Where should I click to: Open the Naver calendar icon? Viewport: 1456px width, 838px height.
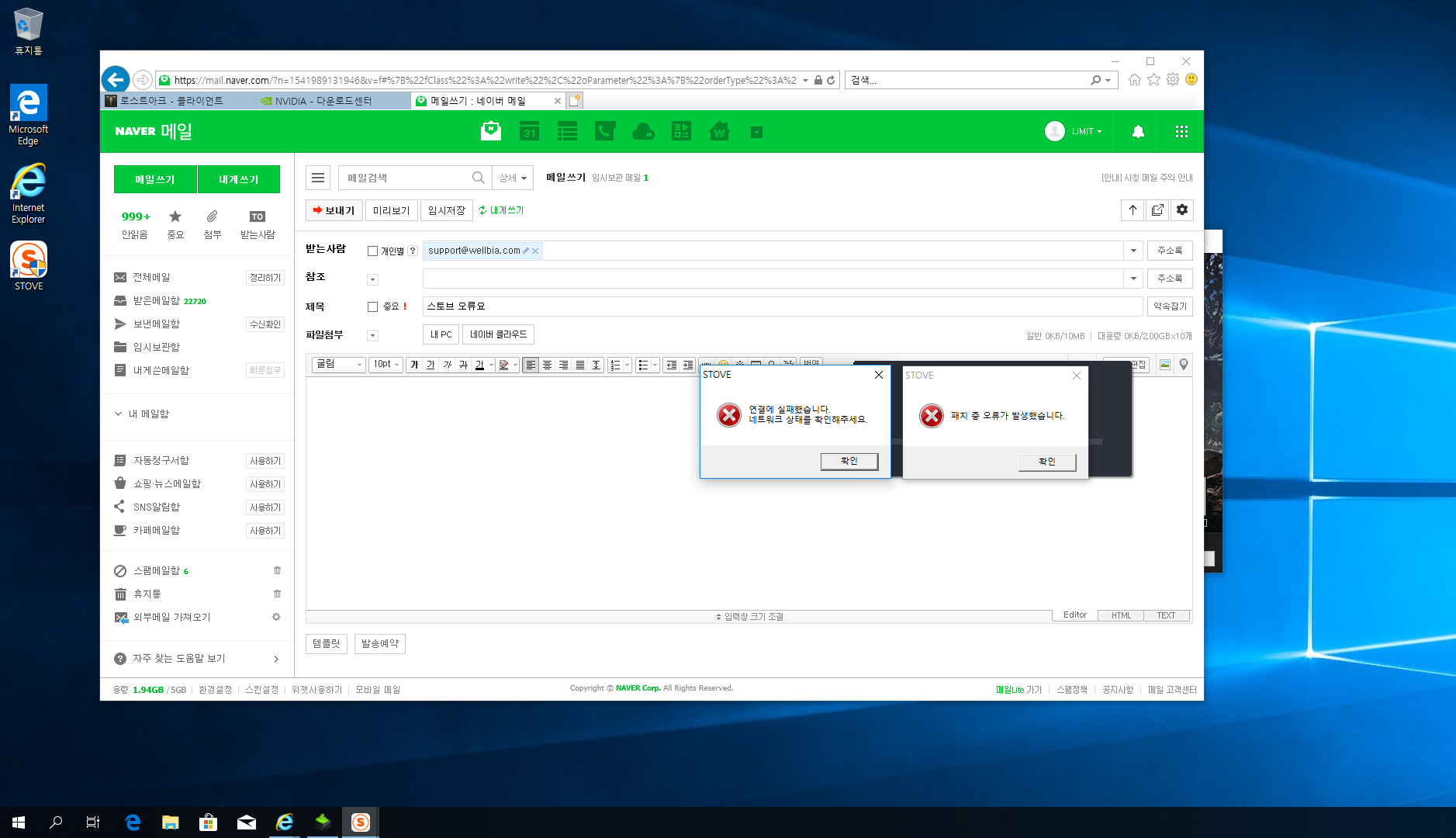(529, 132)
